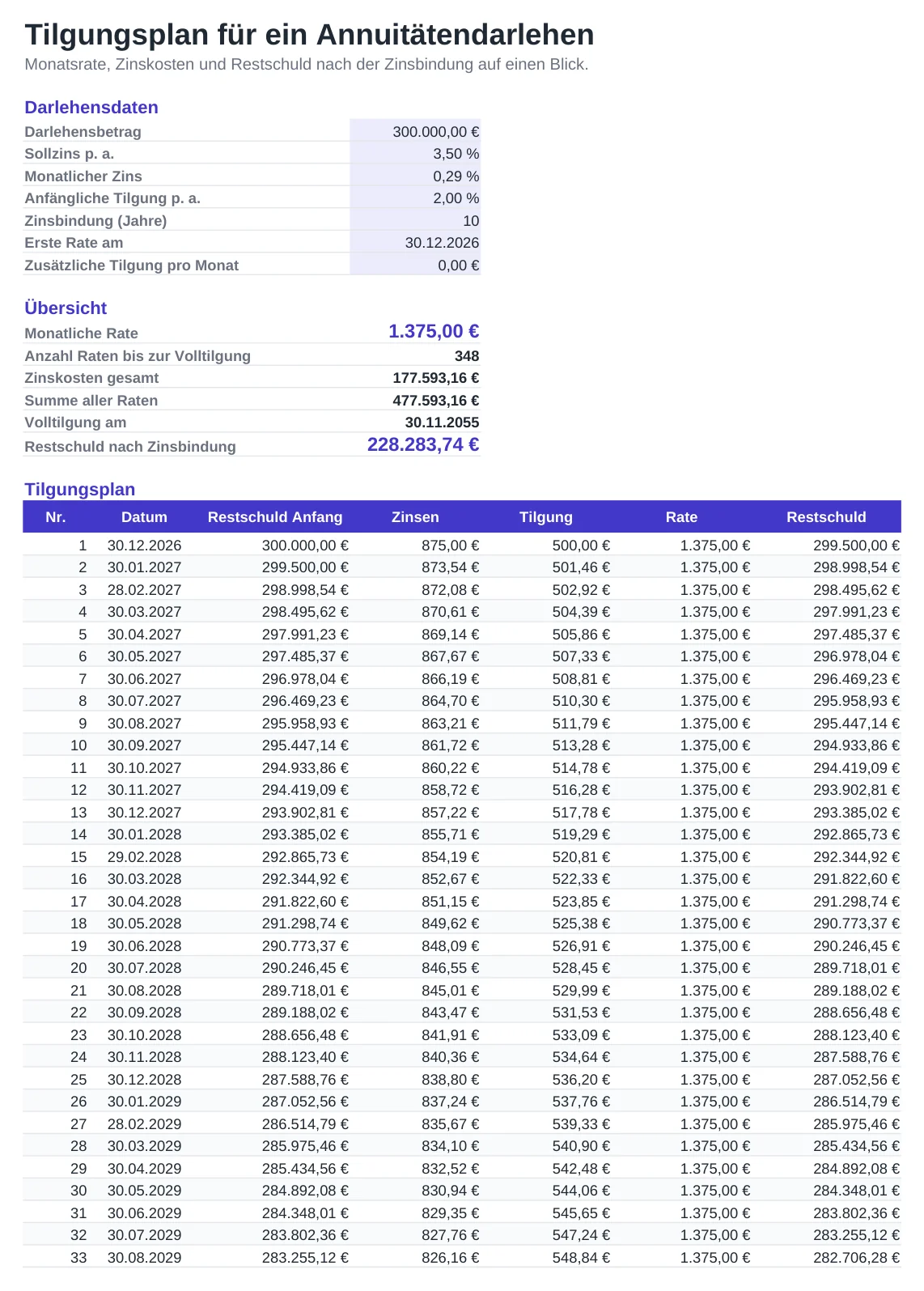Select the label Anzahl Raten bis zur Volltilgung
The height and width of the screenshot is (1291, 924).
(x=138, y=356)
